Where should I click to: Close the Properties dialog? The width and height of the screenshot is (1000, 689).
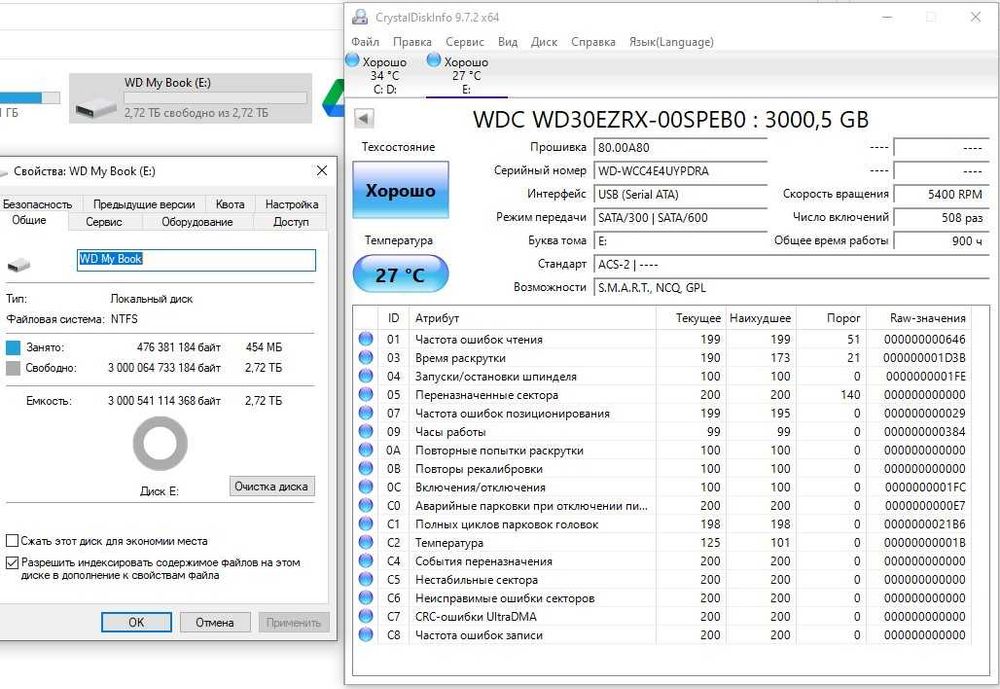(x=322, y=170)
